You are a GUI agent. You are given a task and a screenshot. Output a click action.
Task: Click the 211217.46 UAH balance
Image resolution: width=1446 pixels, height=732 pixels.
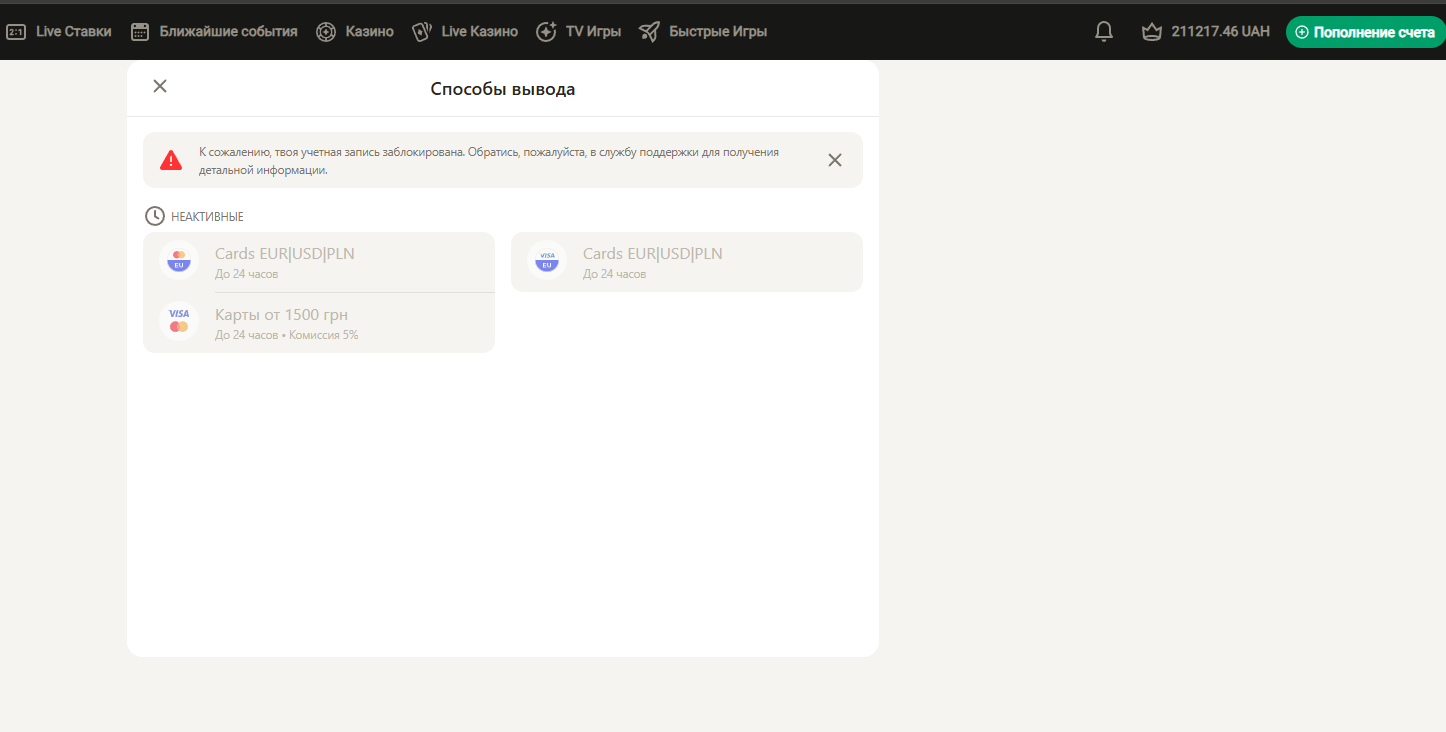click(x=1220, y=32)
